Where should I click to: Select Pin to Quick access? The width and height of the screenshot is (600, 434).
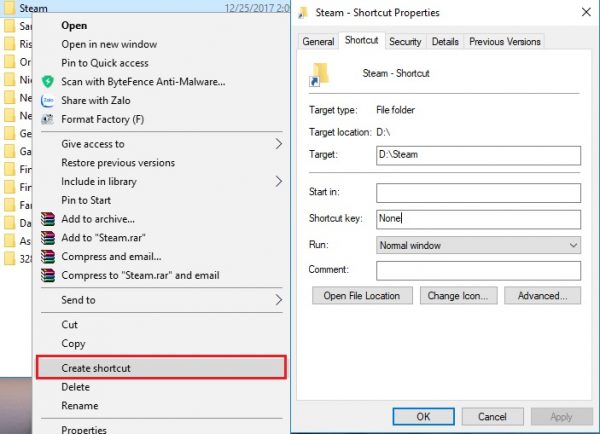tap(105, 63)
